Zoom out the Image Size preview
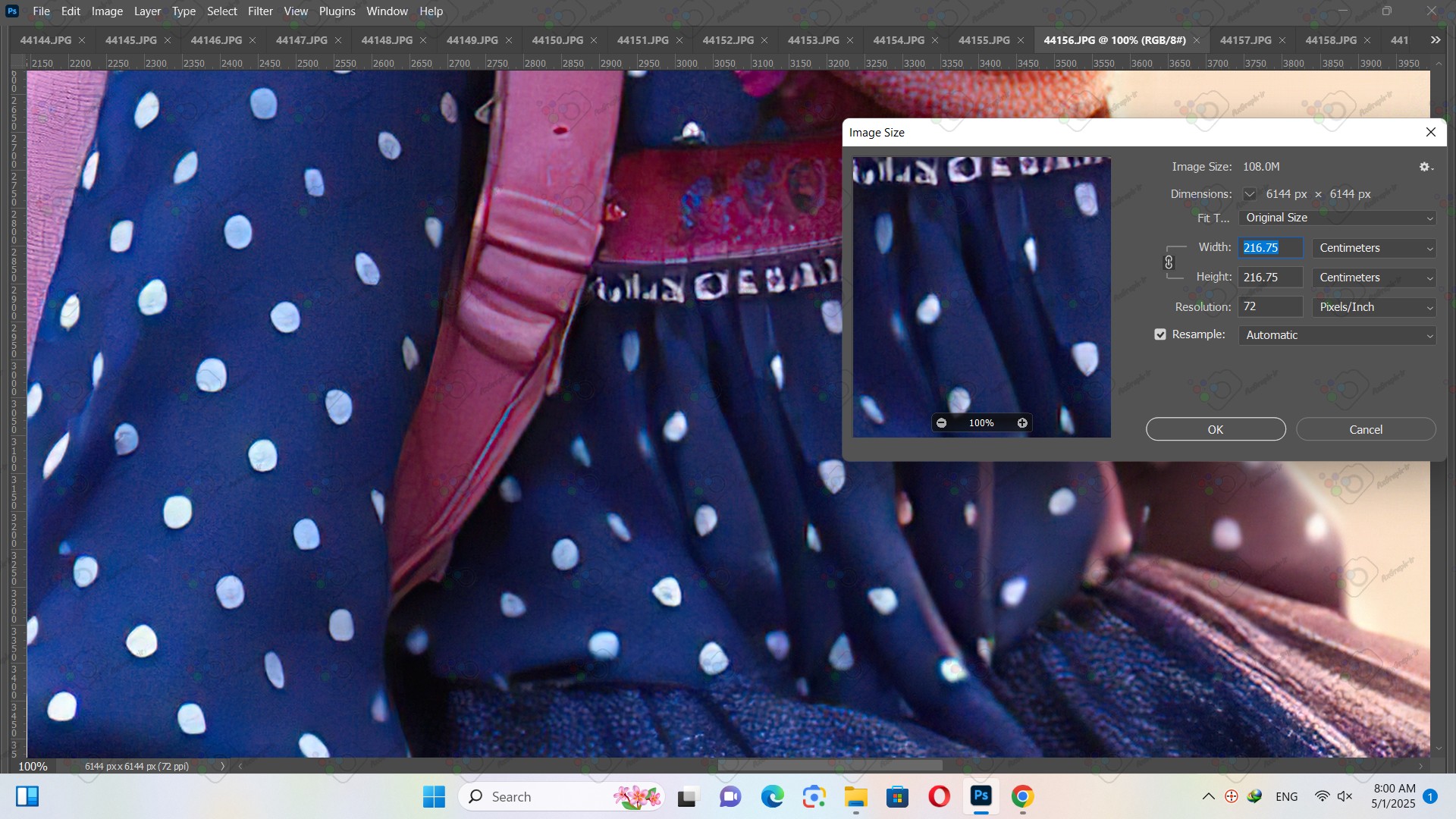The image size is (1456, 819). coord(941,423)
